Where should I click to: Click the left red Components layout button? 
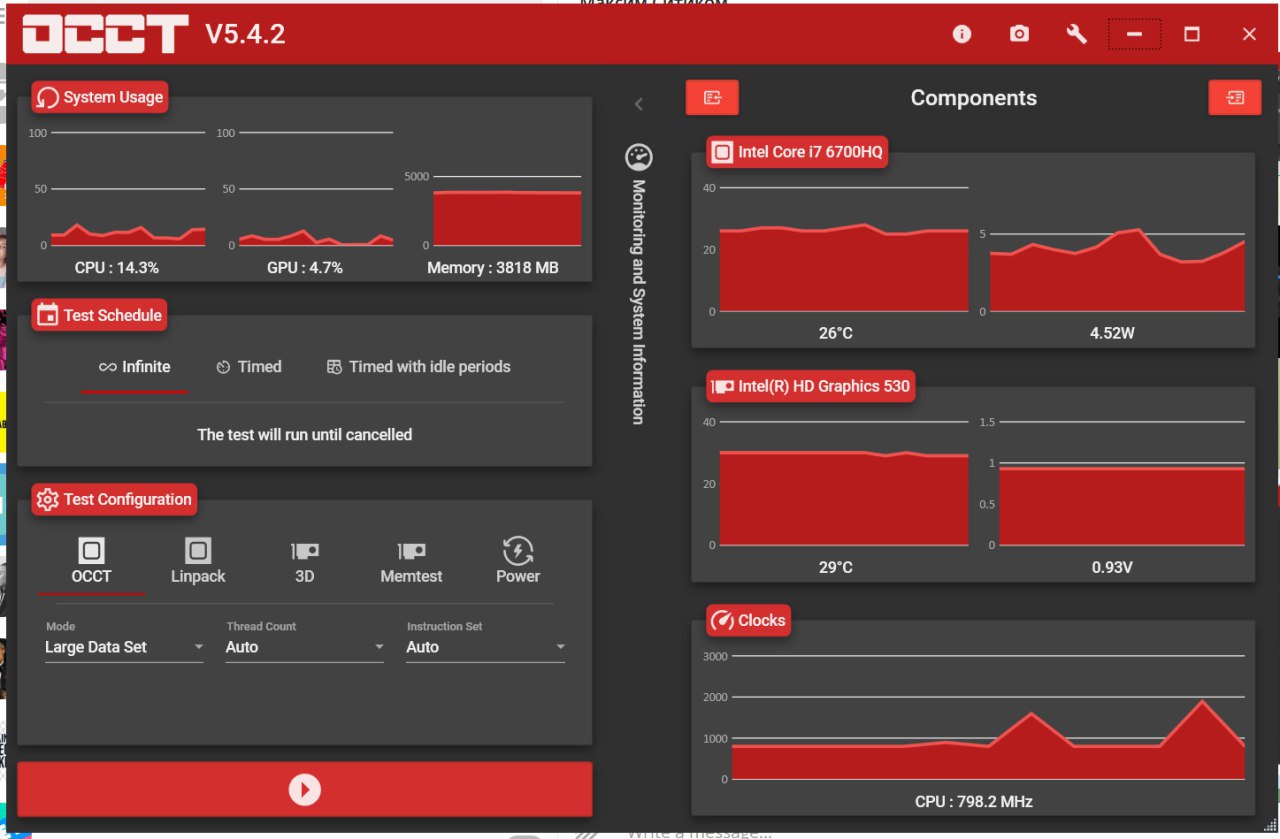click(712, 97)
